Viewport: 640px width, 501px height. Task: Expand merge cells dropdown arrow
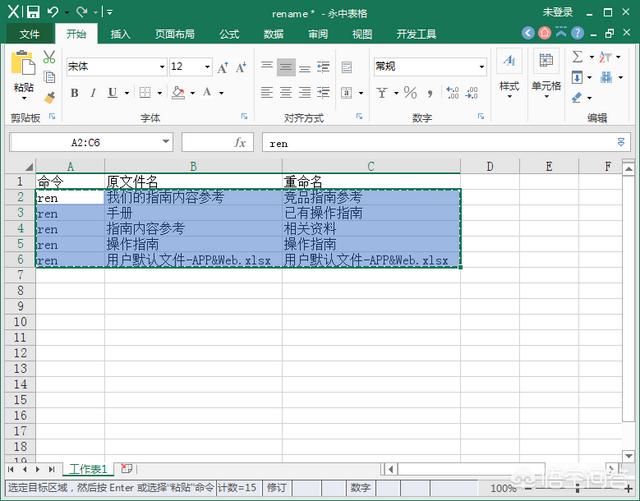[x=361, y=93]
